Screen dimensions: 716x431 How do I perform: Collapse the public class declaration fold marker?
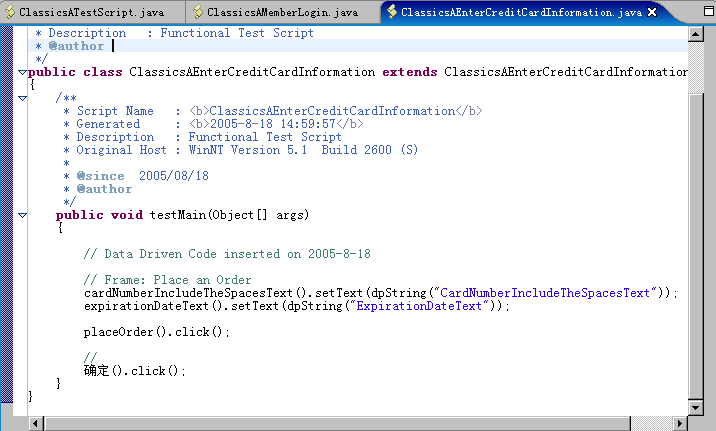pos(22,72)
